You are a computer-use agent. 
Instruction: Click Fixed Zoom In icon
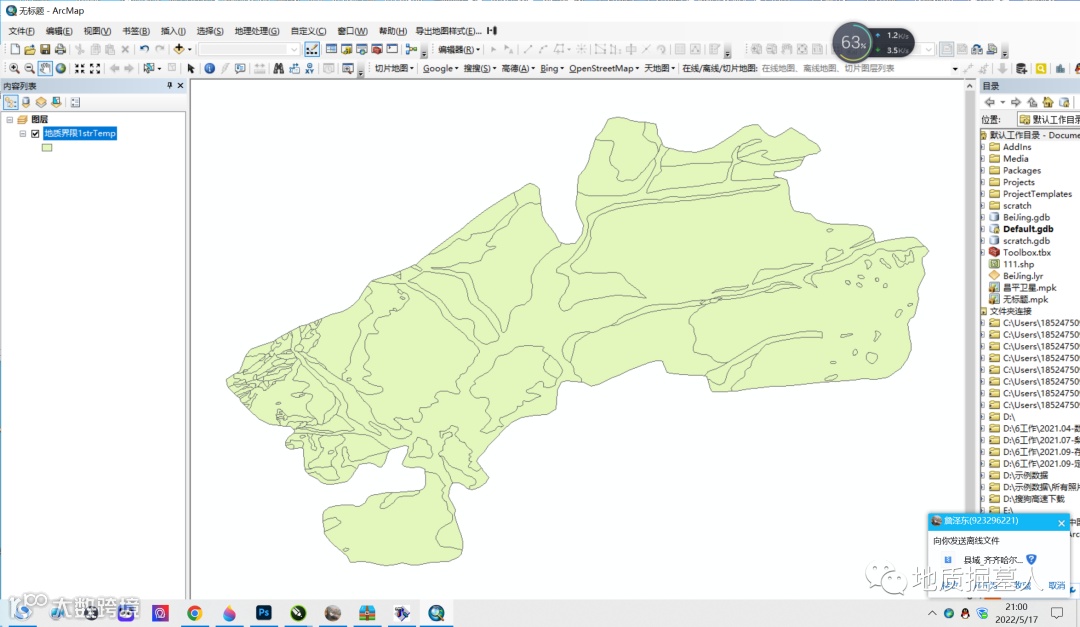(x=80, y=68)
